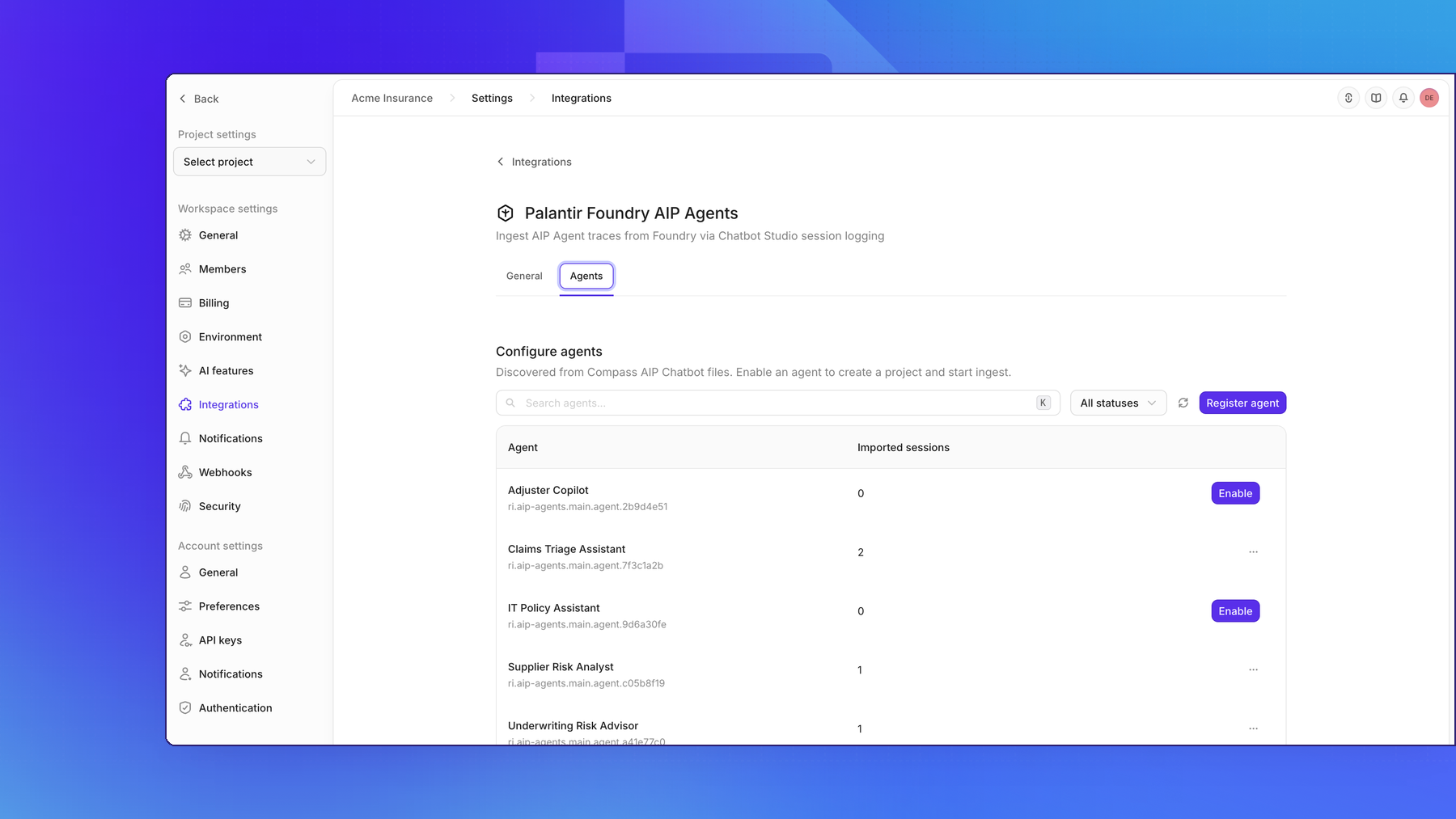1456x819 pixels.
Task: Click the Account General person icon
Action: coord(185,572)
